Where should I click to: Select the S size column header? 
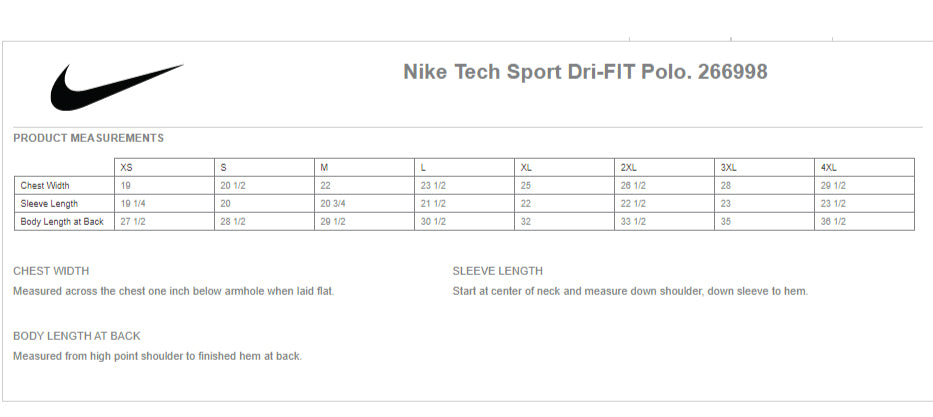(224, 167)
